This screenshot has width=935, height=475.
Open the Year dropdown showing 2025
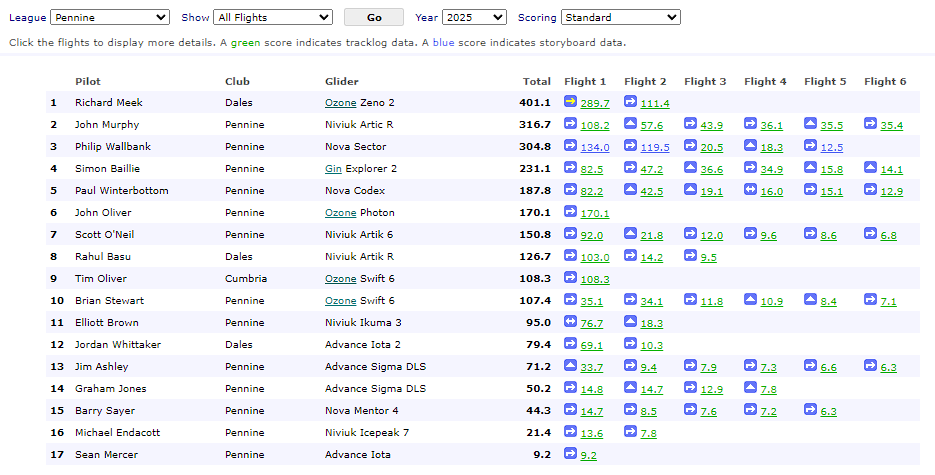click(x=474, y=17)
